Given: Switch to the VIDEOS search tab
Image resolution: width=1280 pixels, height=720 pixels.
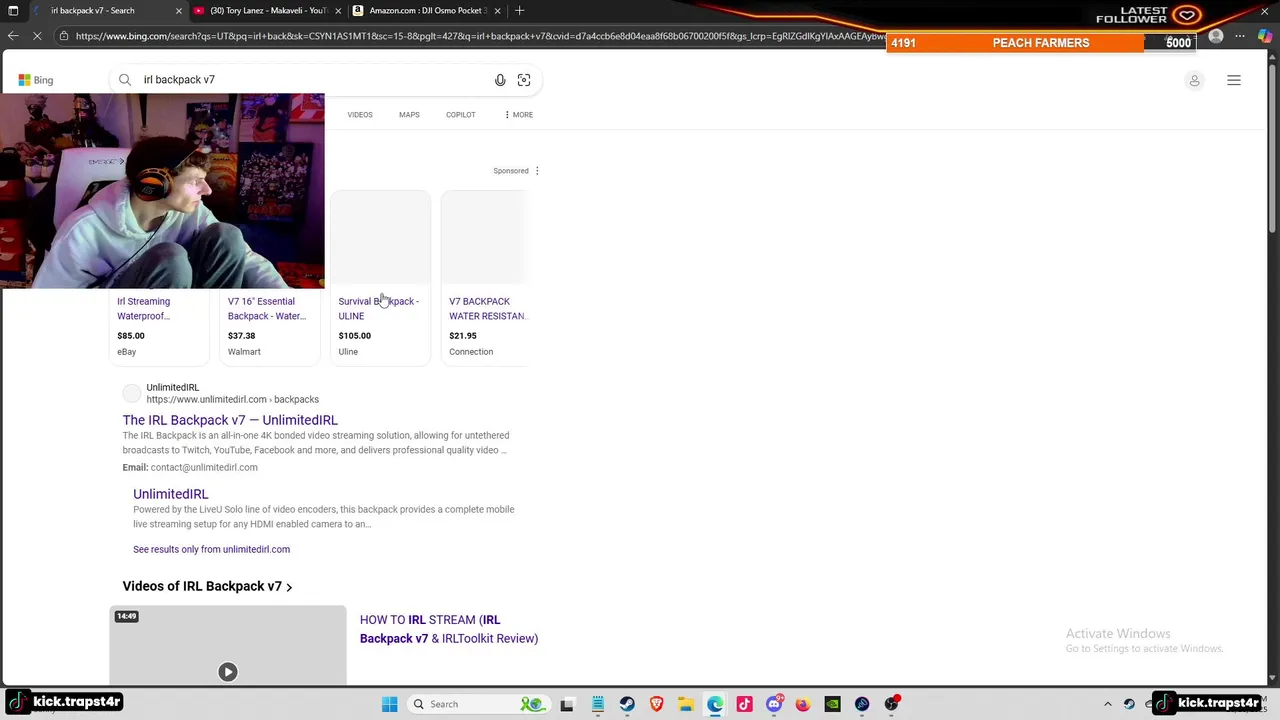Looking at the screenshot, I should pyautogui.click(x=360, y=115).
